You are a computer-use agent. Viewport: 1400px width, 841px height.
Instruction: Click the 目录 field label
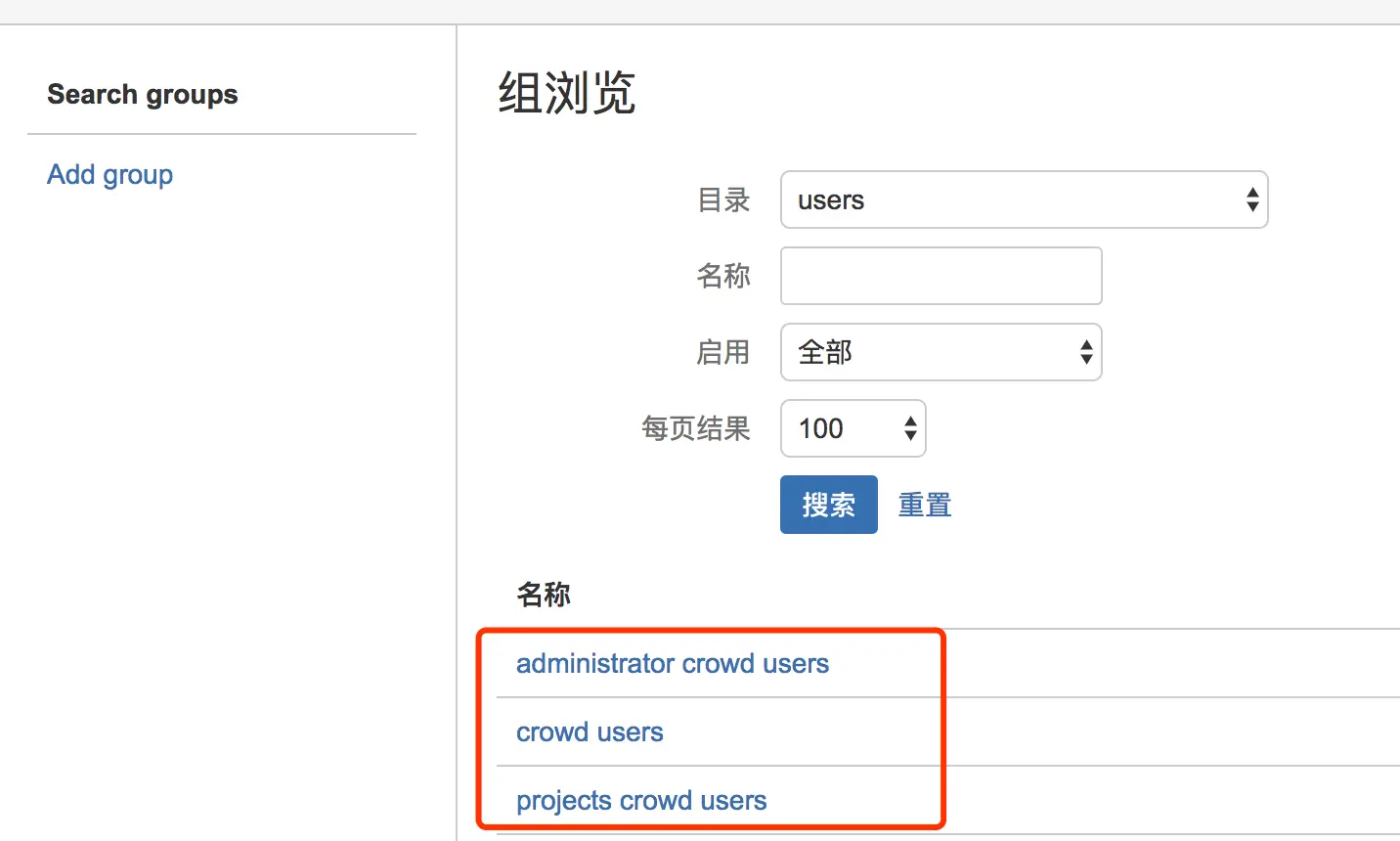pos(723,200)
